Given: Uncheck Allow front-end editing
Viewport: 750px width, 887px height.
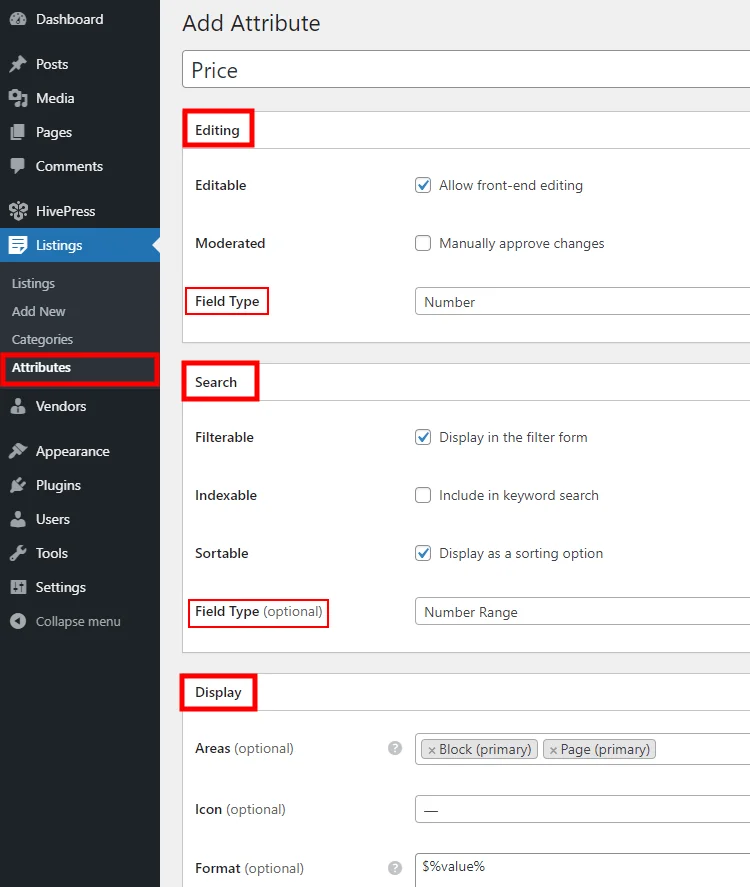Looking at the screenshot, I should point(423,185).
